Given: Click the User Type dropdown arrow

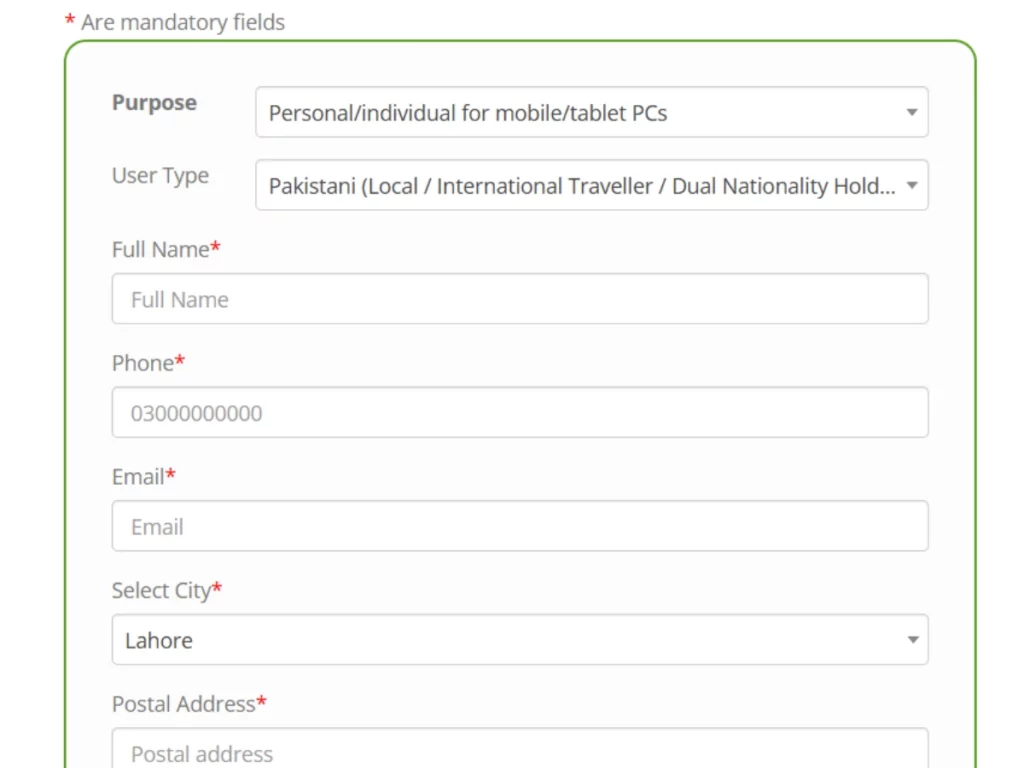Looking at the screenshot, I should coord(911,186).
